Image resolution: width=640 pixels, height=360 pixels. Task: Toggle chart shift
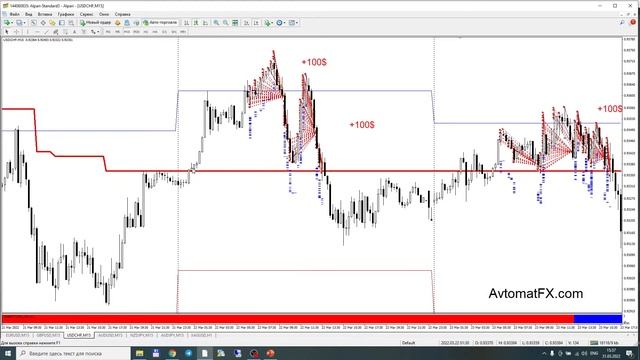pyautogui.click(x=256, y=23)
